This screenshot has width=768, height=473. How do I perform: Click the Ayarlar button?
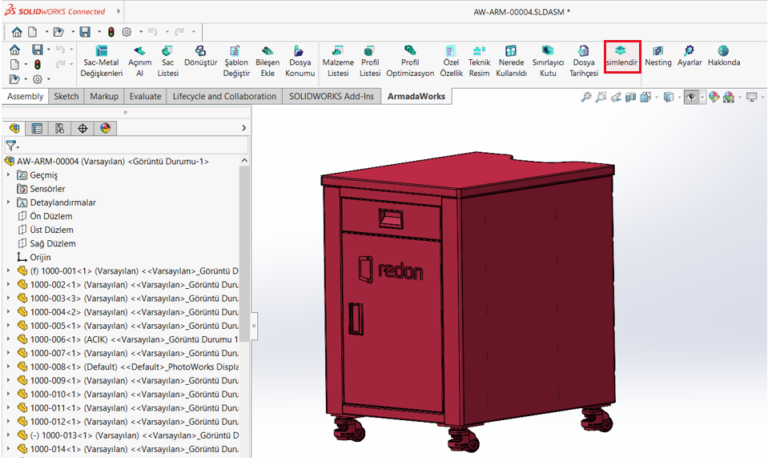pos(689,55)
